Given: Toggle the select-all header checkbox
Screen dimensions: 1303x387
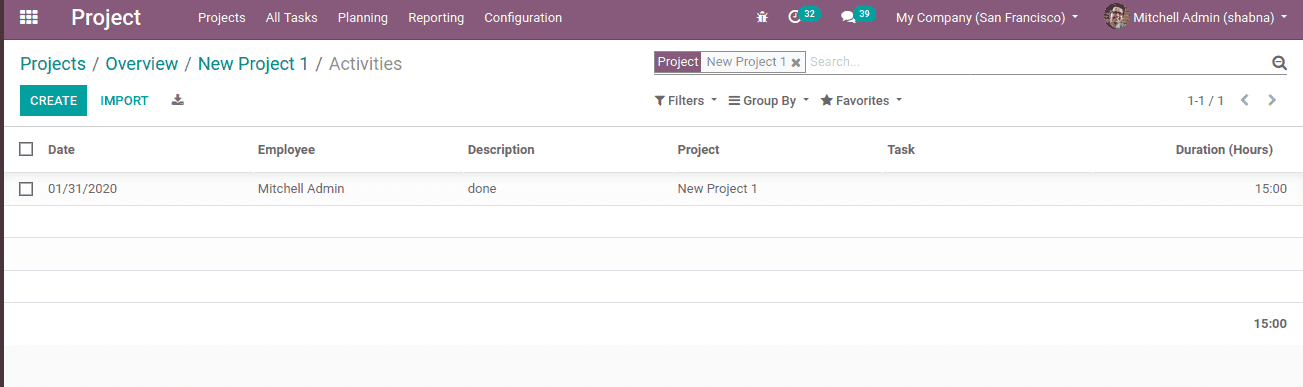Looking at the screenshot, I should (26, 149).
